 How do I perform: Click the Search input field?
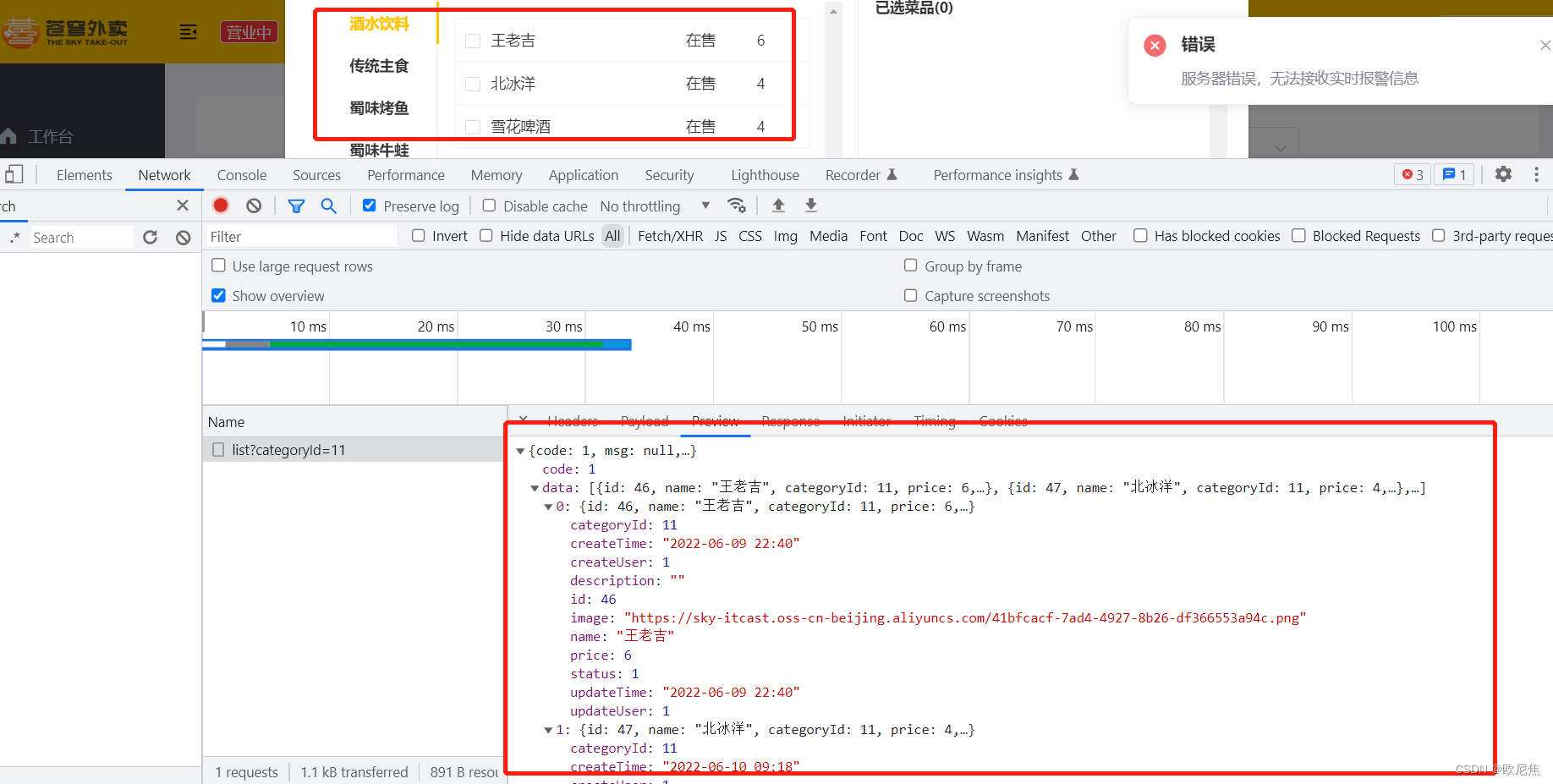click(x=81, y=238)
